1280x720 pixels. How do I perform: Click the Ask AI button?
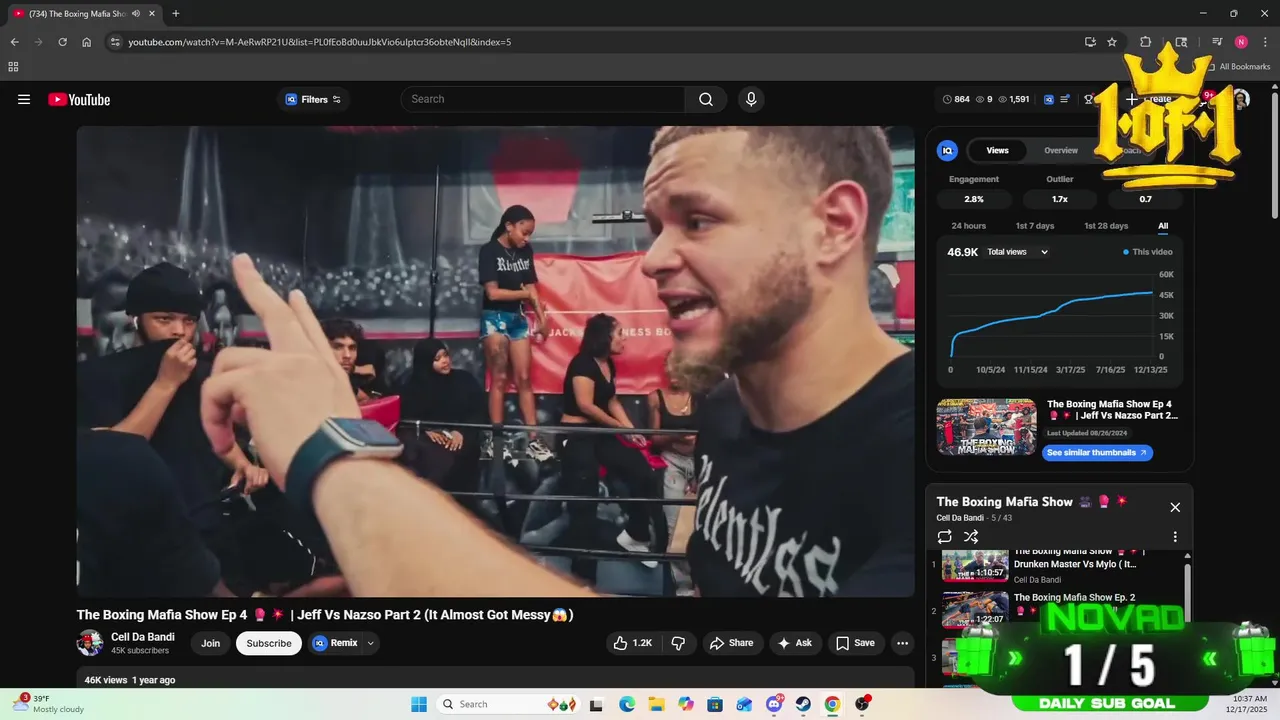pyautogui.click(x=795, y=643)
